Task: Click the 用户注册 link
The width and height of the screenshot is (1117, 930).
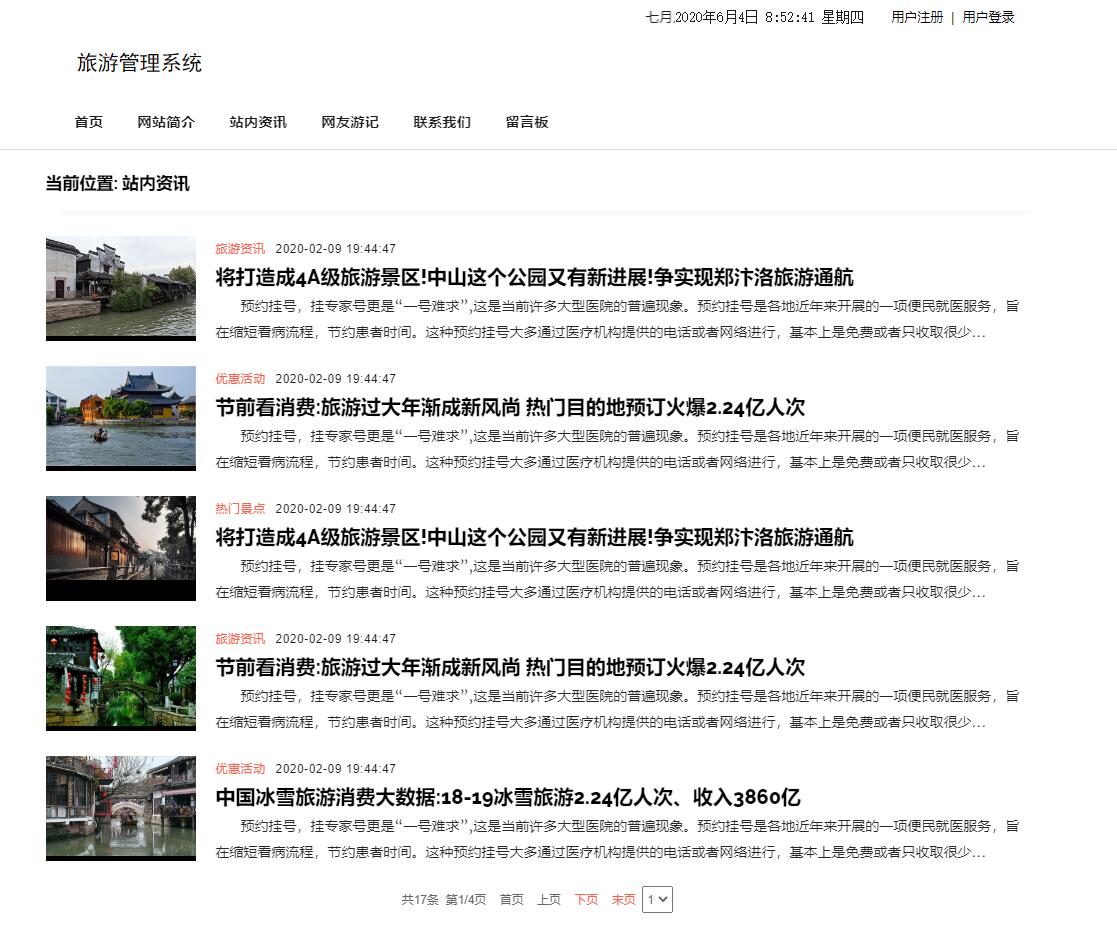Action: click(917, 17)
